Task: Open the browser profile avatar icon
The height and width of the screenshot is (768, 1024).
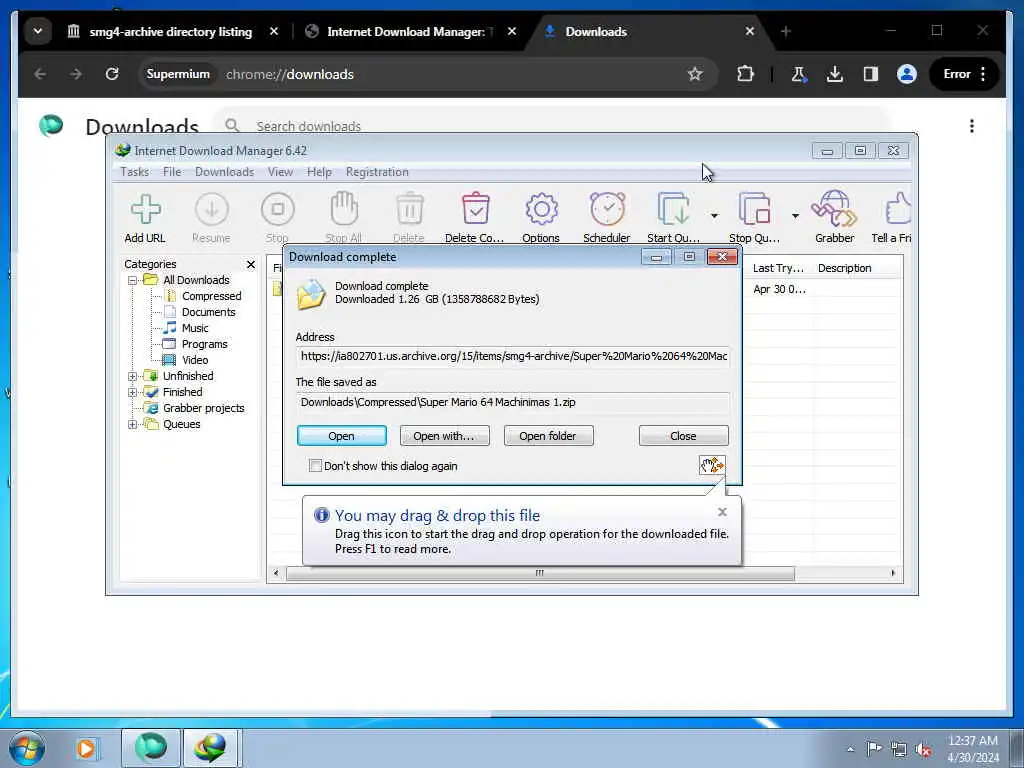Action: 906,74
